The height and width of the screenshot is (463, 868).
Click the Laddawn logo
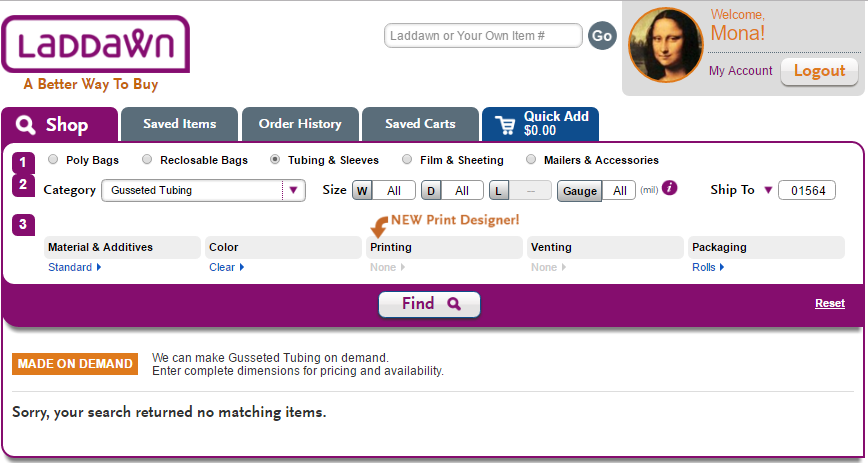(96, 44)
